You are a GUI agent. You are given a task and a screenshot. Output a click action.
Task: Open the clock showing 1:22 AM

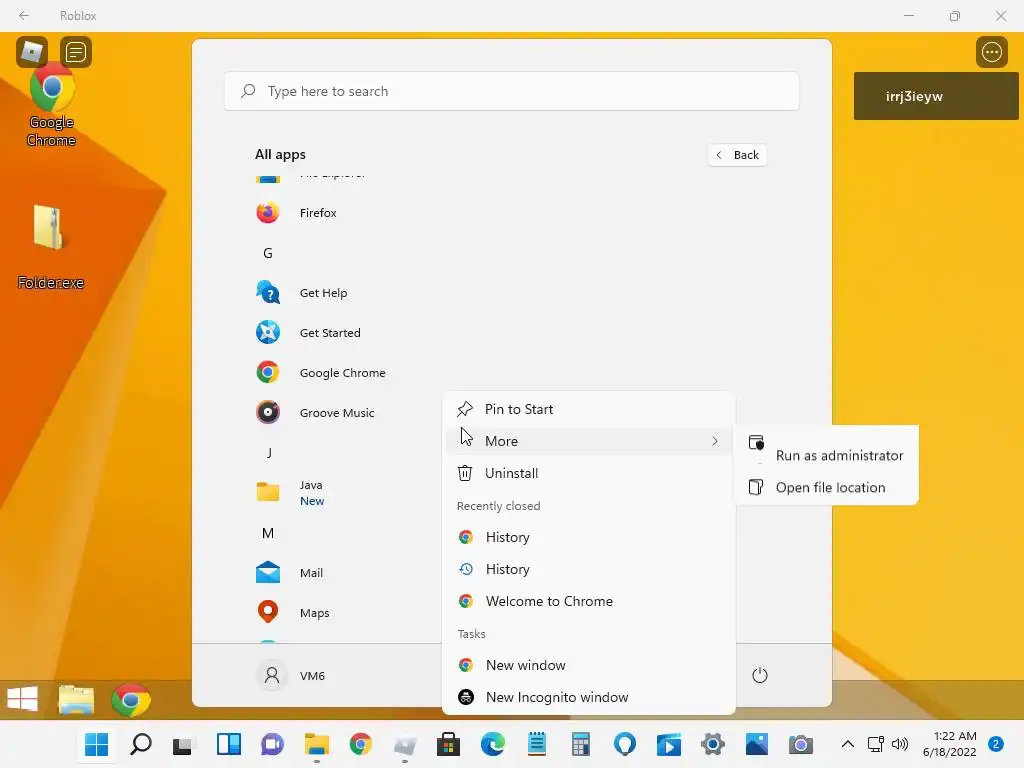pyautogui.click(x=949, y=744)
